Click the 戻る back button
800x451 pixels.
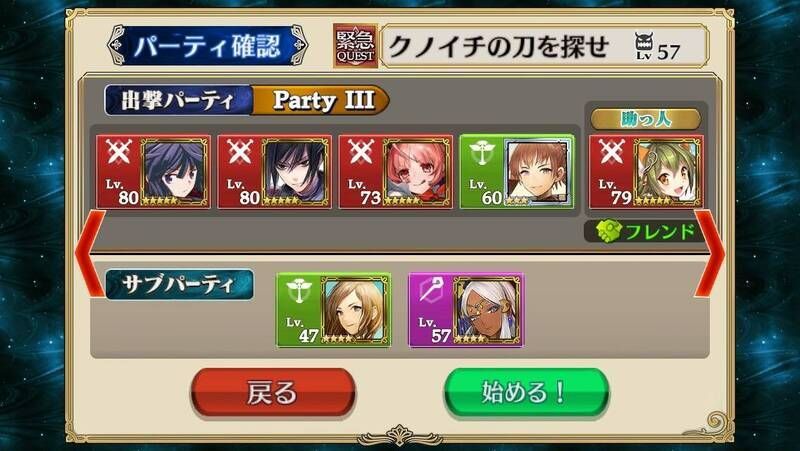coord(273,393)
